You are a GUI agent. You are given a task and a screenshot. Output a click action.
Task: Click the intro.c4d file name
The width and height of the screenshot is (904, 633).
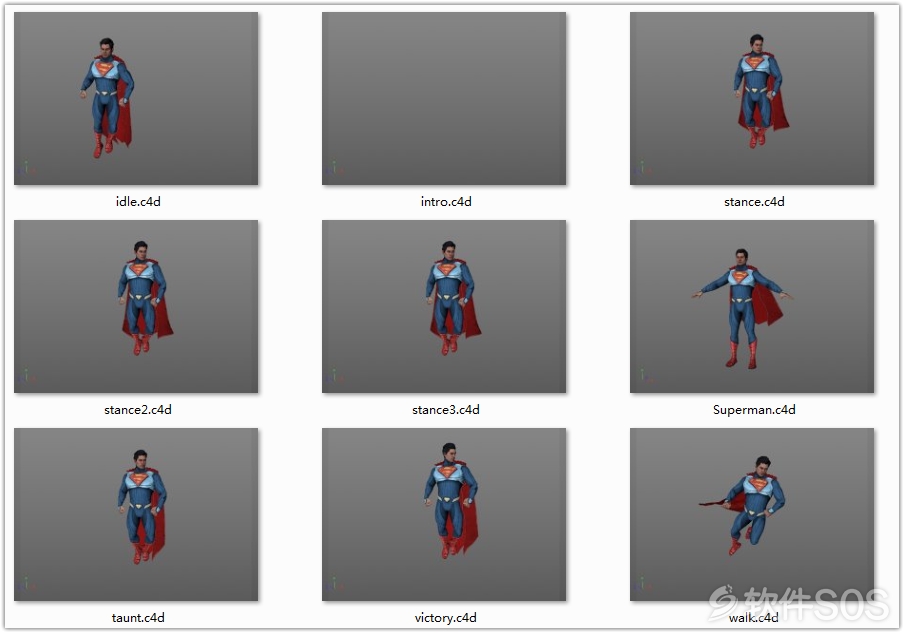(x=446, y=202)
